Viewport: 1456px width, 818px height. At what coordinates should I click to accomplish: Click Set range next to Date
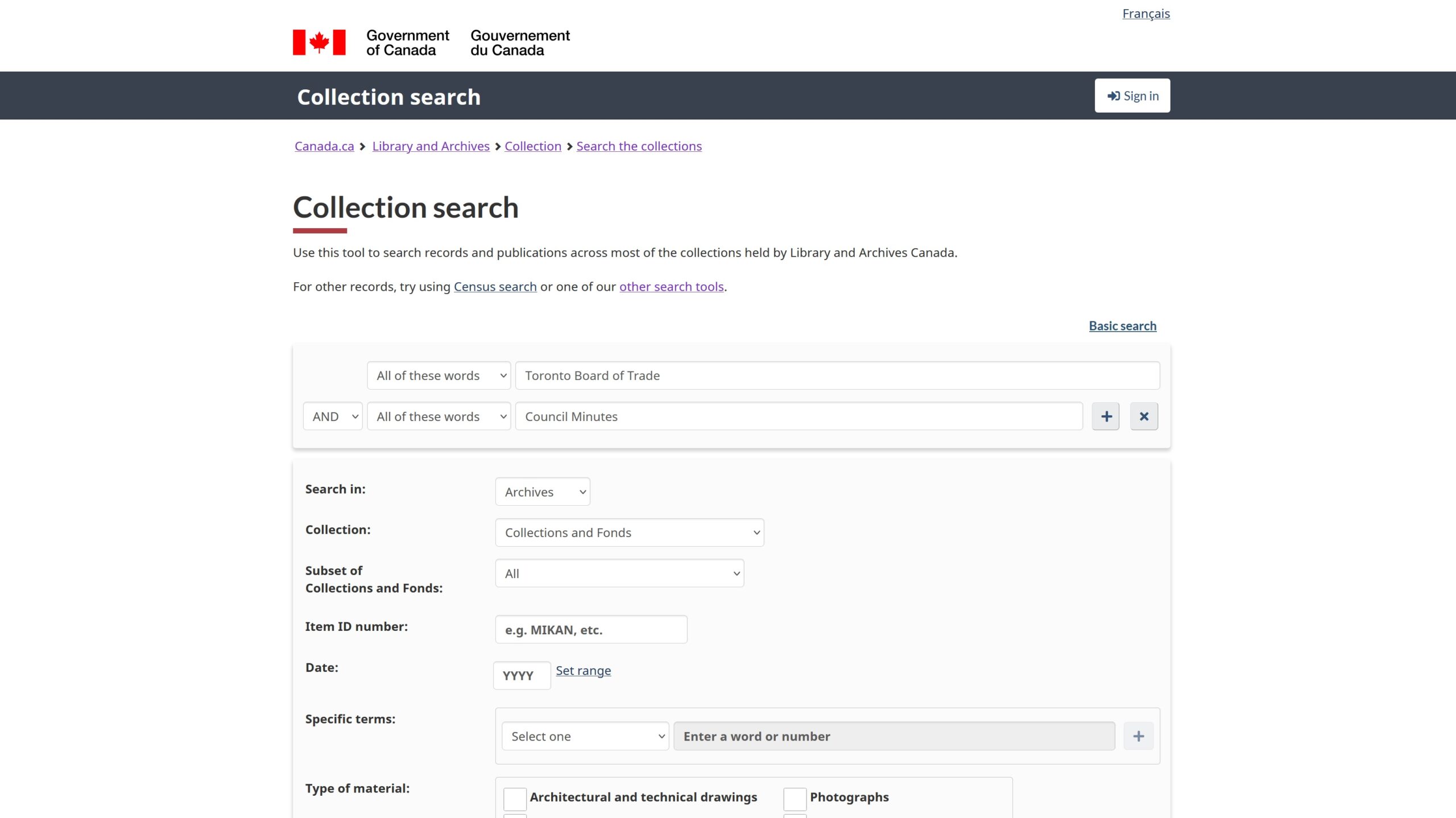pos(583,671)
